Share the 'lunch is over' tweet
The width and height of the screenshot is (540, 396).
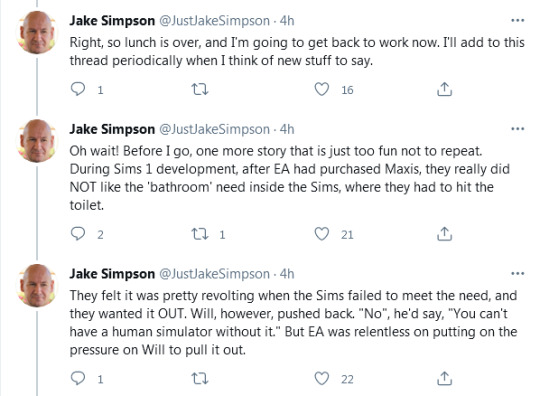point(444,89)
